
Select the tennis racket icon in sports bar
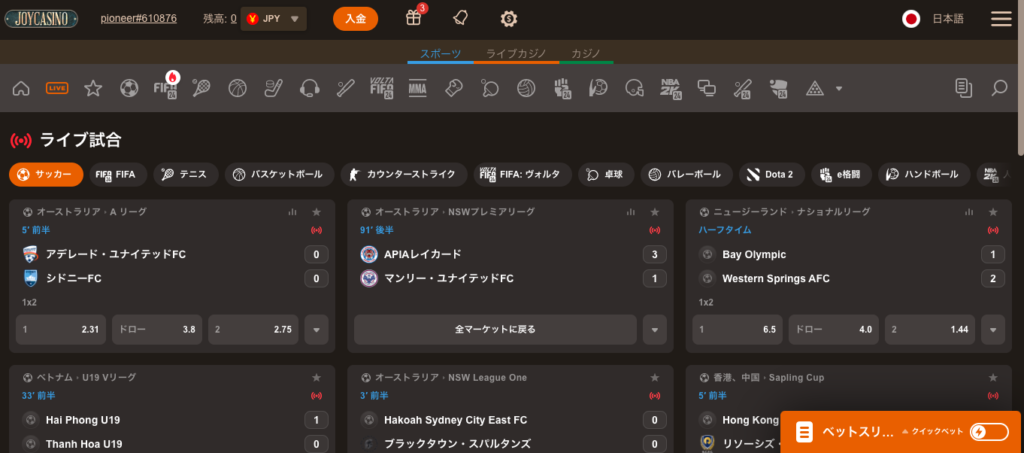(201, 88)
